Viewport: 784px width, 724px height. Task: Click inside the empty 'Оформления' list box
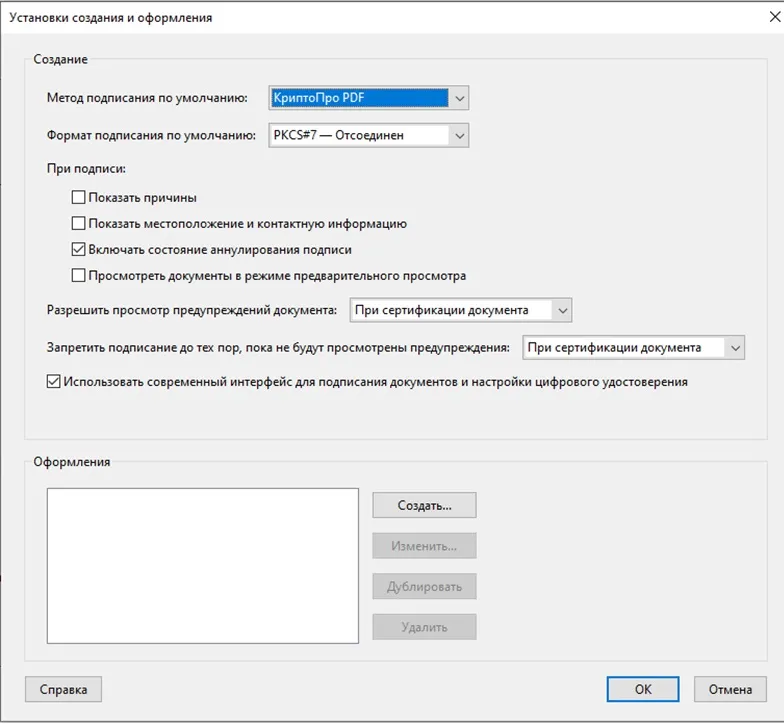tap(202, 565)
